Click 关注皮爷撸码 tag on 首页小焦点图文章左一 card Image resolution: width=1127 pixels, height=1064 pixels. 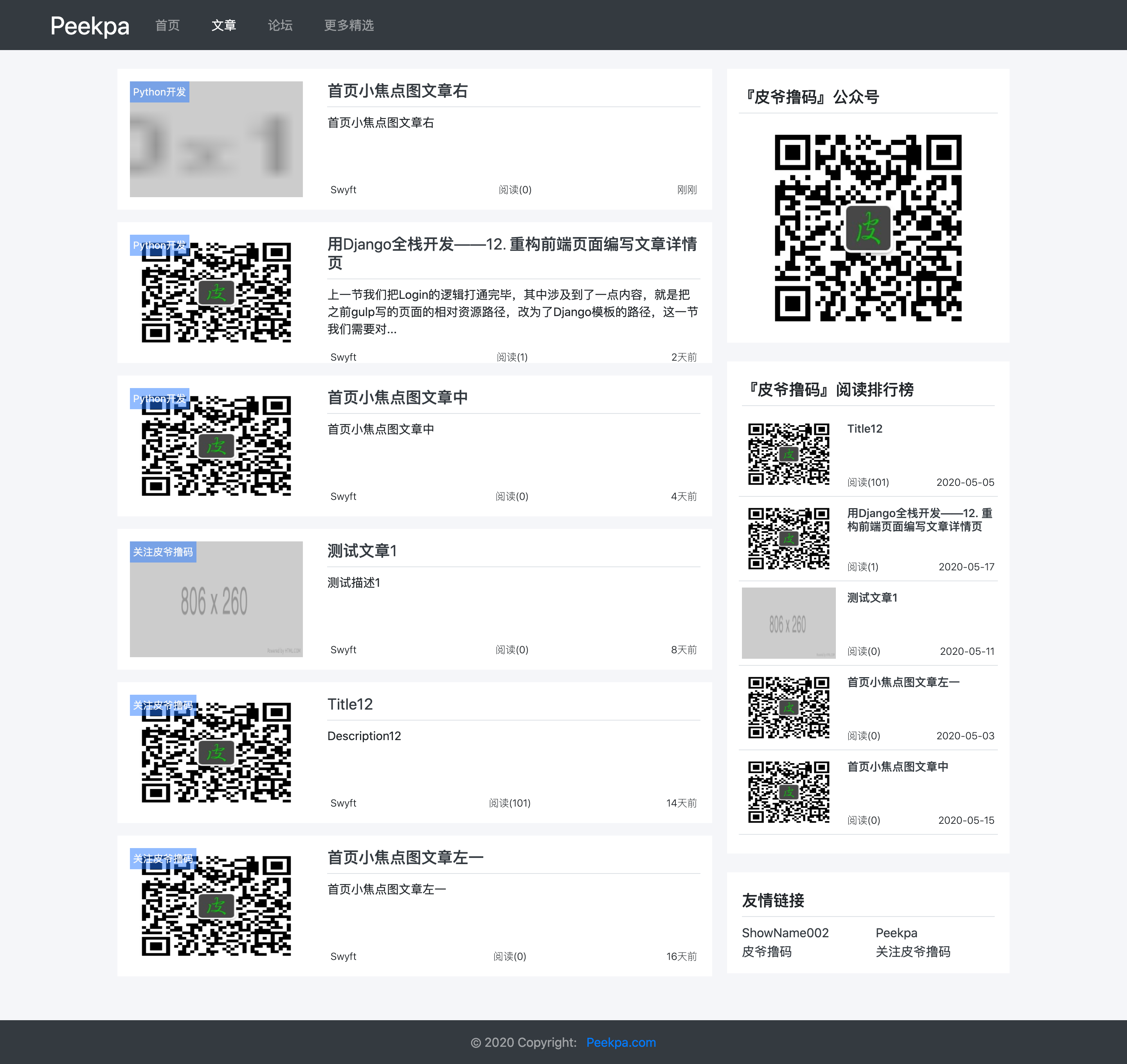point(163,859)
